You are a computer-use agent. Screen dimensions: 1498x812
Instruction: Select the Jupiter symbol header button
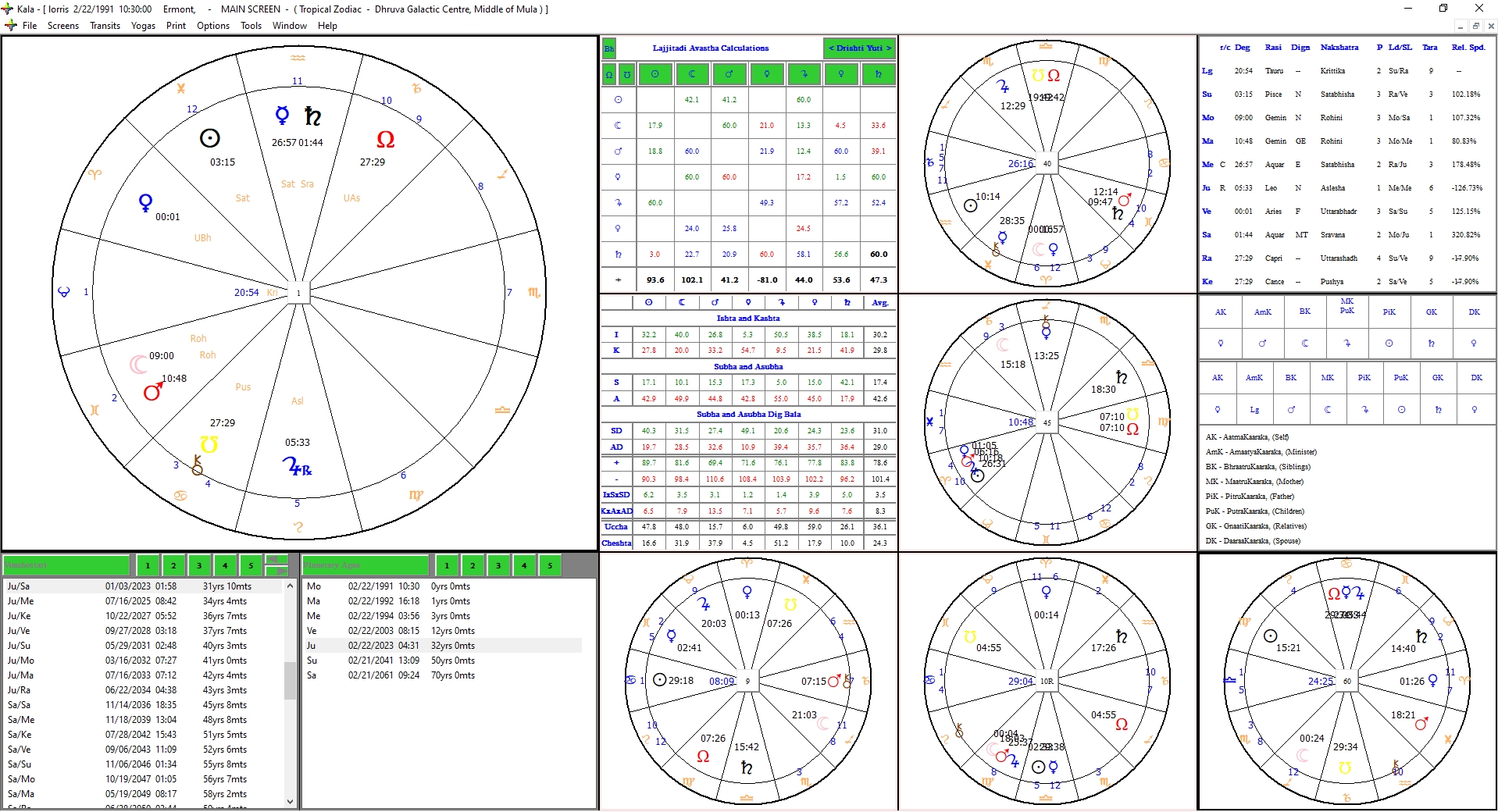804,74
